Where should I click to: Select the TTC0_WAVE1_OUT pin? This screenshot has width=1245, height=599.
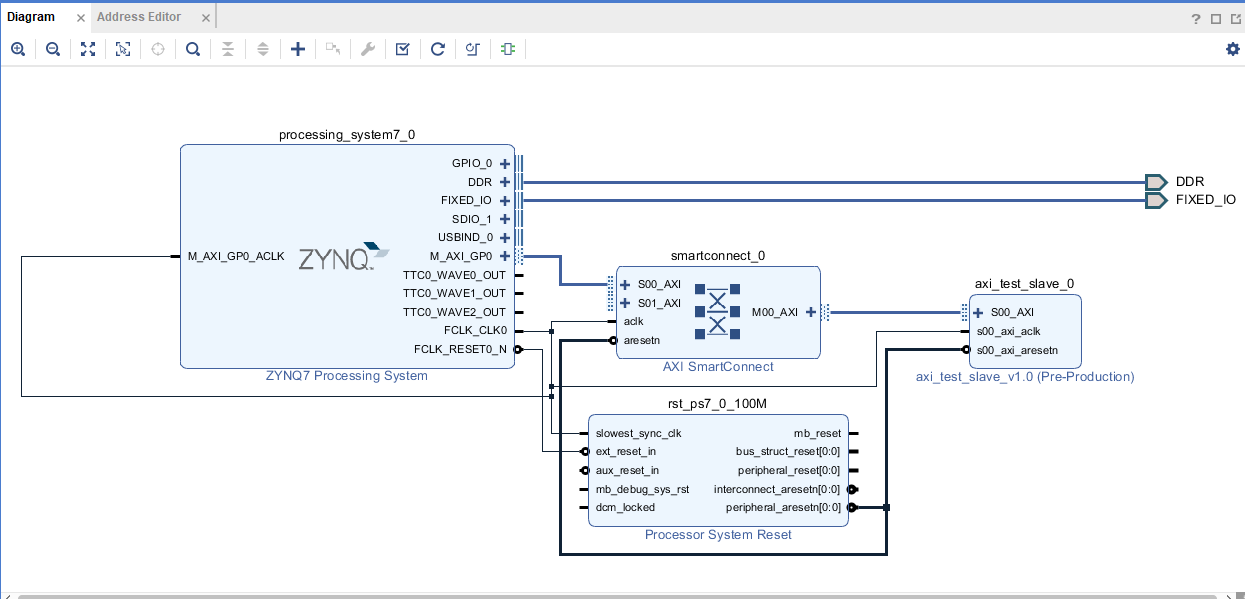coord(454,293)
